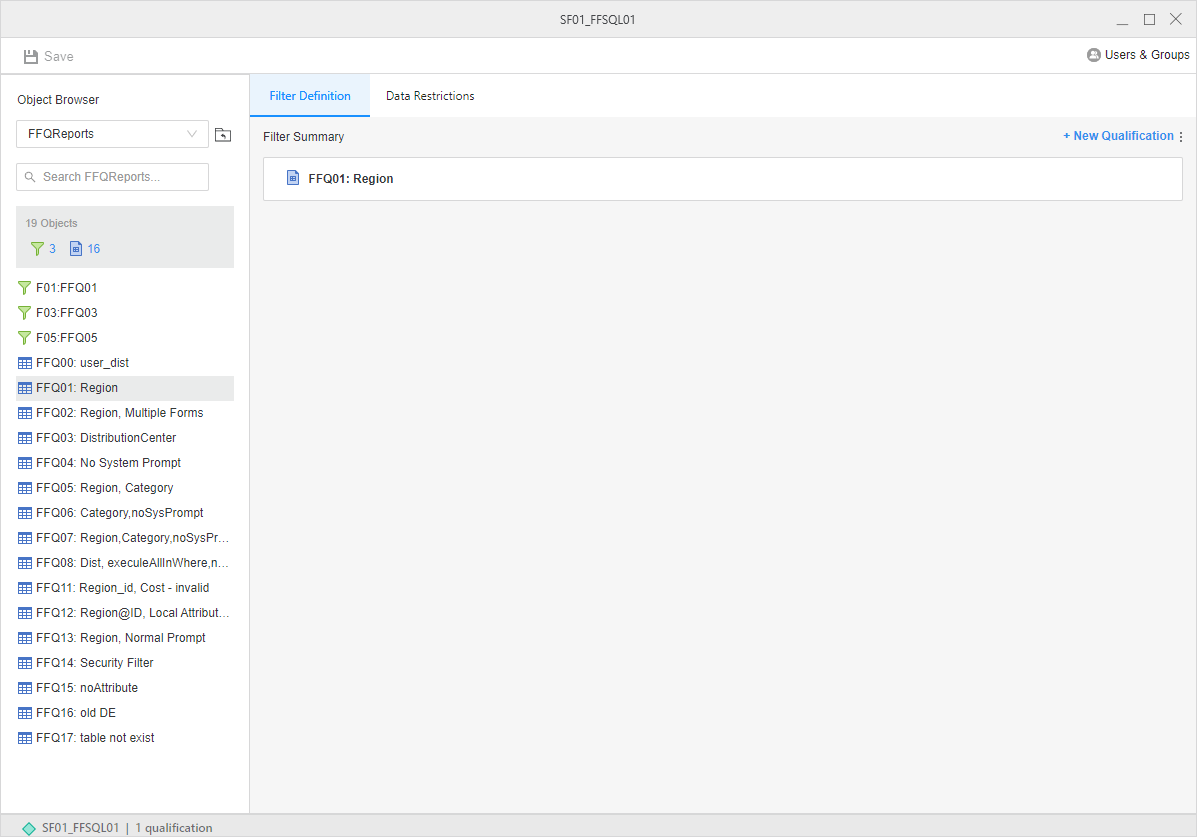
Task: Select FFQ17: table not exist item
Action: click(x=95, y=738)
